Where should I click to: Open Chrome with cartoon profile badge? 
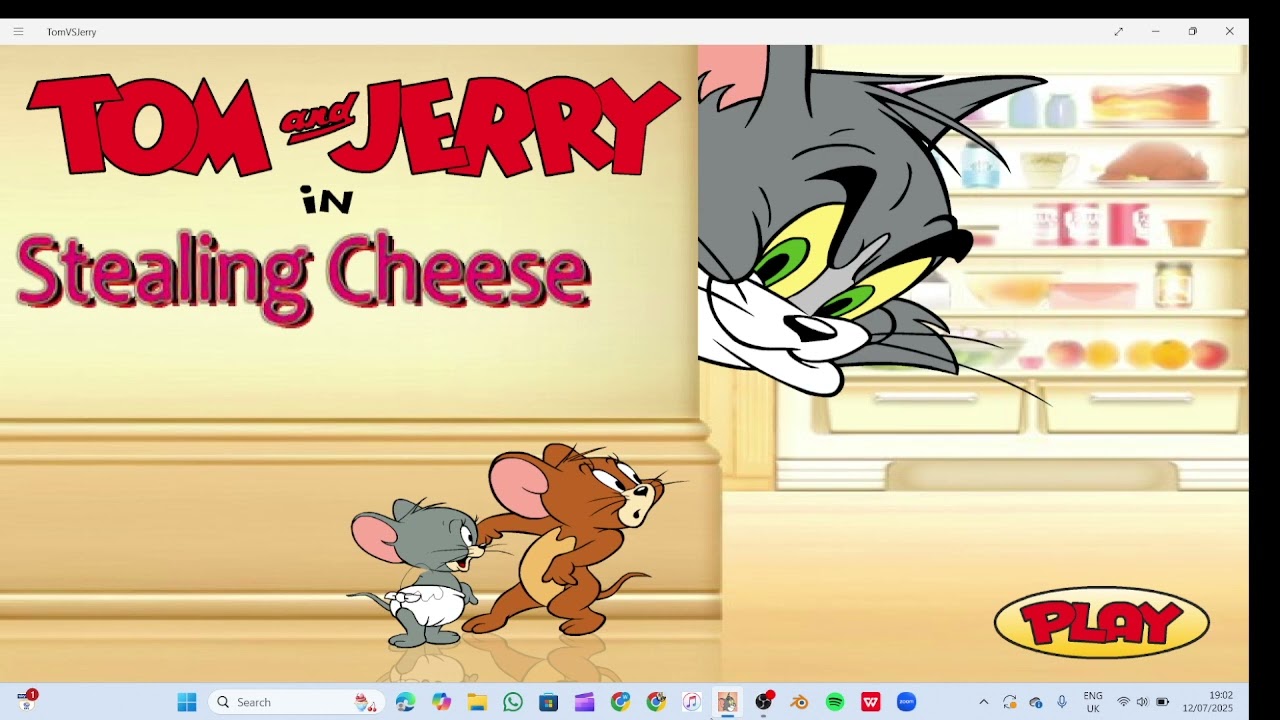656,702
